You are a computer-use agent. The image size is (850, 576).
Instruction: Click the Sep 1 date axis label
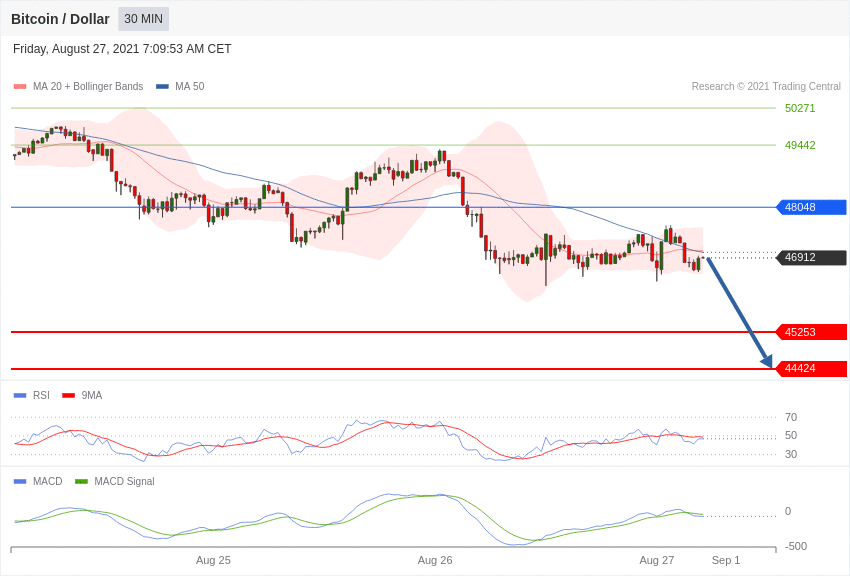[725, 560]
